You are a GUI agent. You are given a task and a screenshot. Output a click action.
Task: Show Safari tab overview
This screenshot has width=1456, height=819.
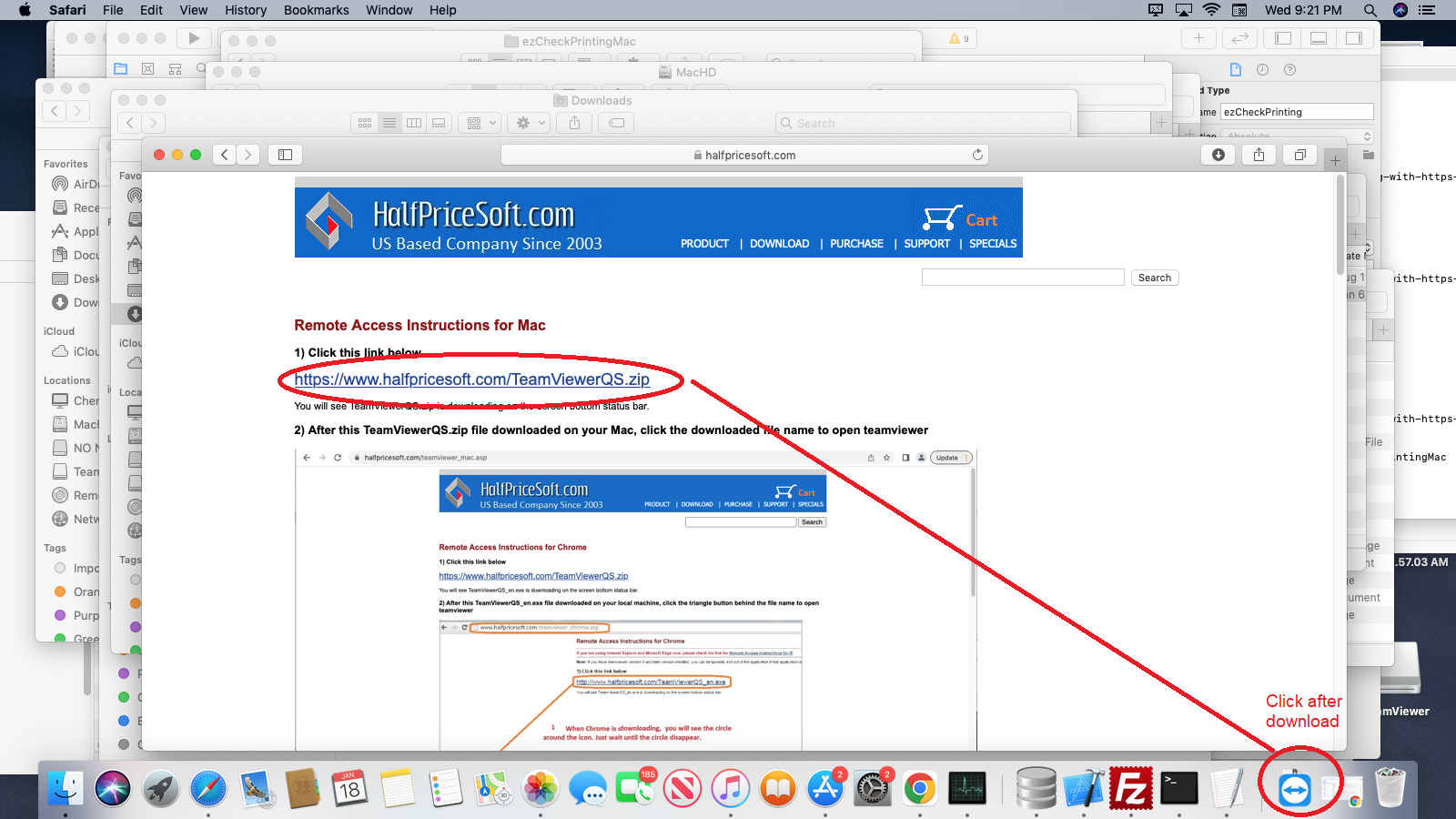point(1300,155)
